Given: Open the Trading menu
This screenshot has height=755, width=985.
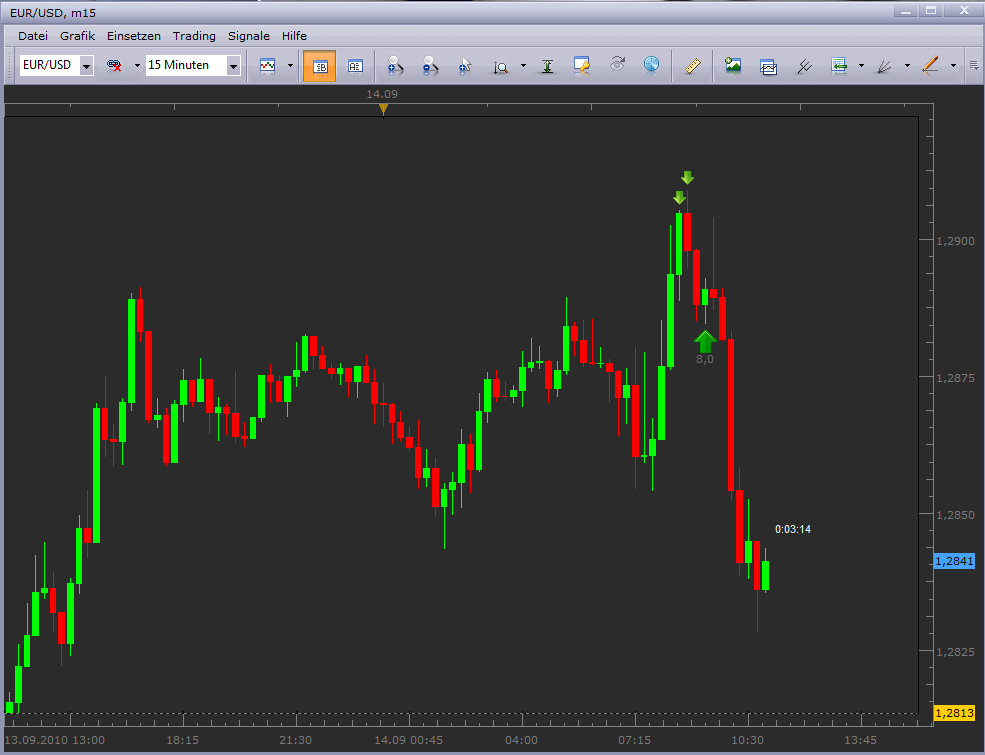Looking at the screenshot, I should click(x=194, y=36).
